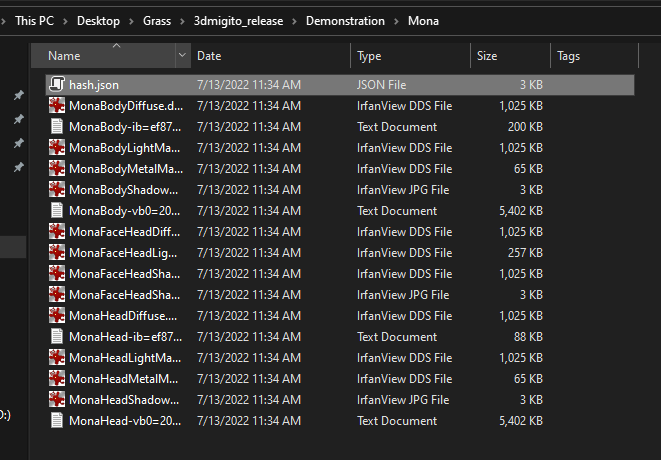Expand the chevron after This PC in address bar

point(65,21)
